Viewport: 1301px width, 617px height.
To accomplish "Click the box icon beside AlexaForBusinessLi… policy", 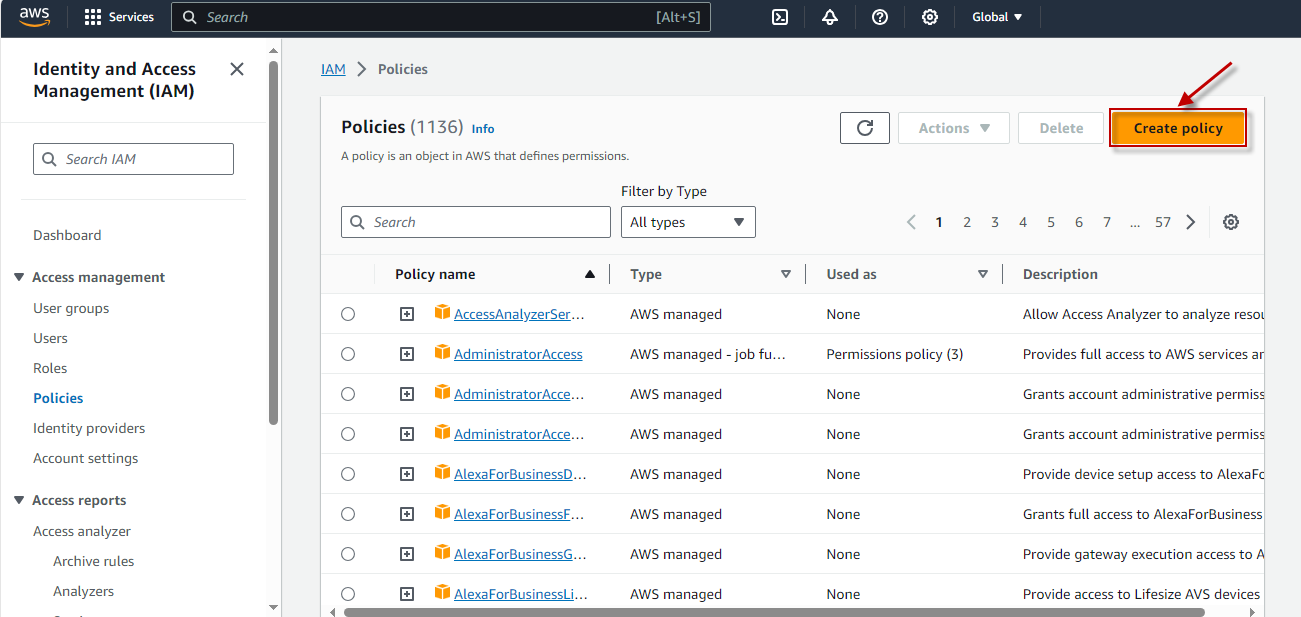I will point(443,593).
